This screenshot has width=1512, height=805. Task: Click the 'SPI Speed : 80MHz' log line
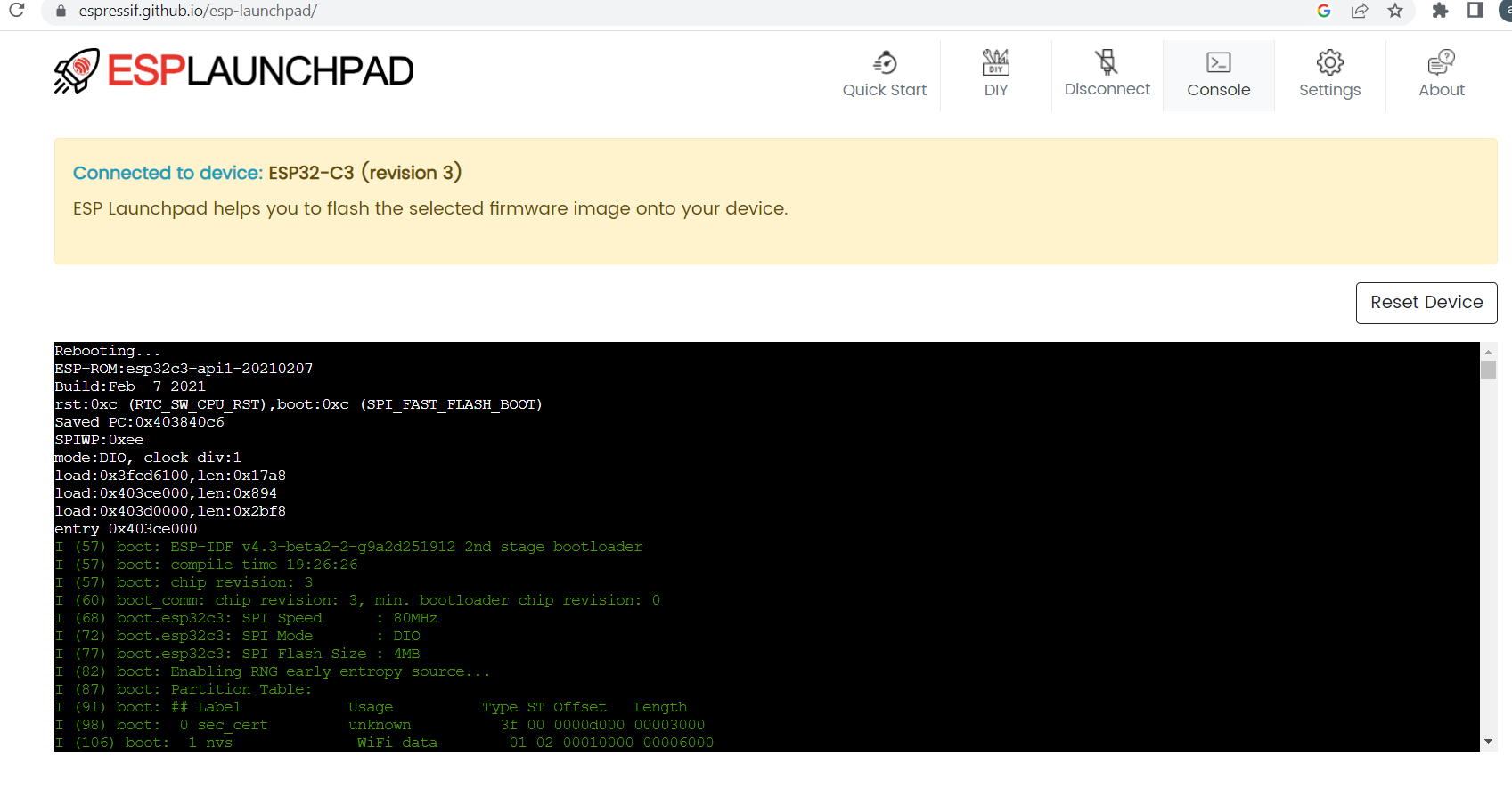[x=246, y=618]
